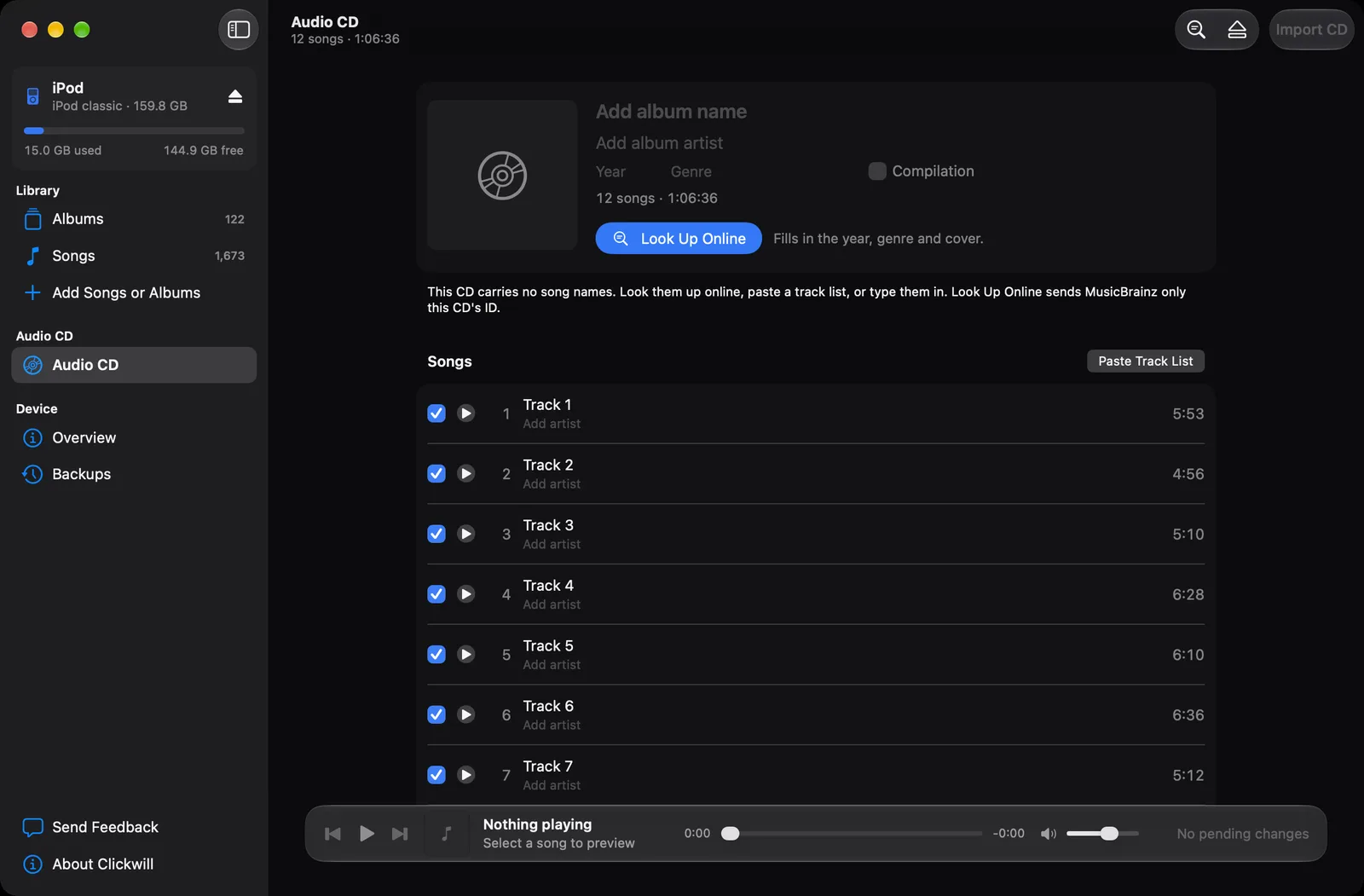Click the Paste Track List button

pos(1146,361)
